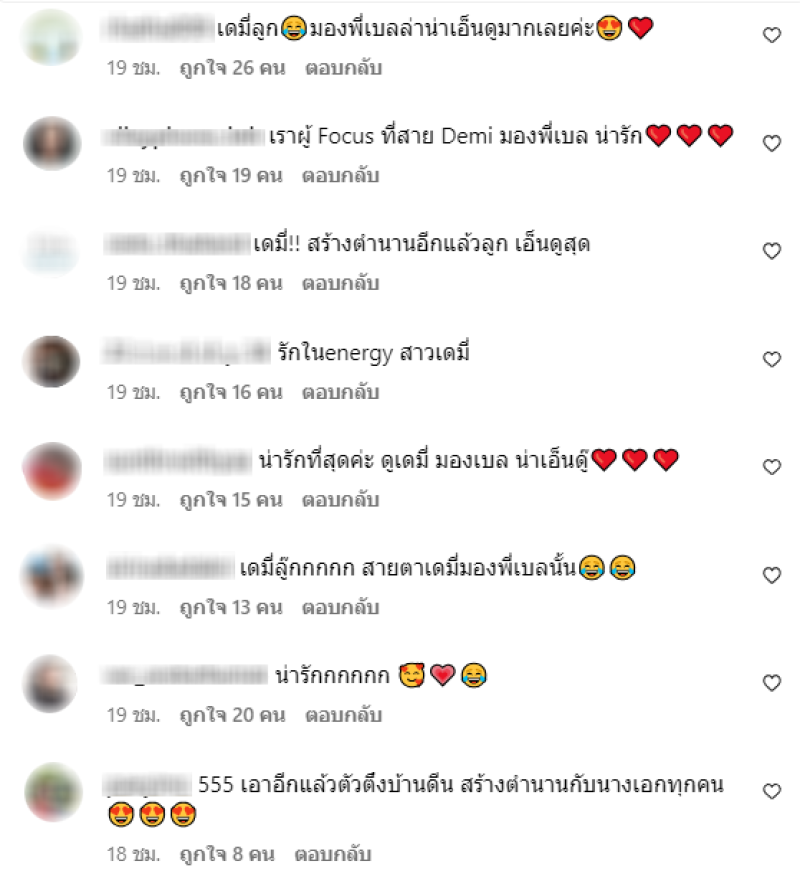The image size is (800, 884).
Task: Open profile picture of the 555 commenter
Action: pos(53,792)
